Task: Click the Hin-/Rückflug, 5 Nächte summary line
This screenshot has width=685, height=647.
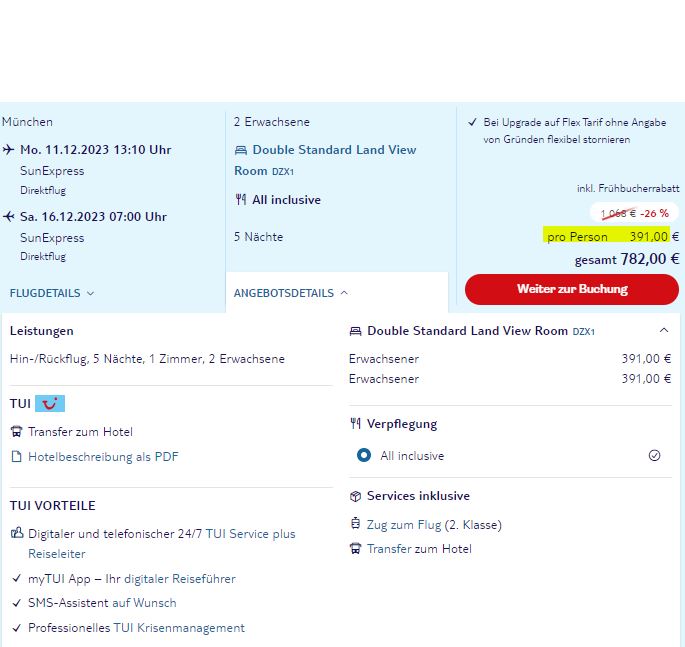Action: [x=147, y=359]
